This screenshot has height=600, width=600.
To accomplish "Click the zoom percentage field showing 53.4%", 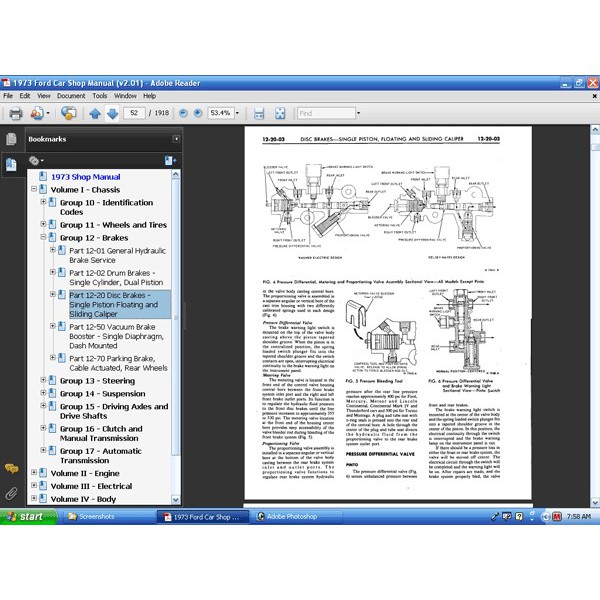I will (x=221, y=113).
